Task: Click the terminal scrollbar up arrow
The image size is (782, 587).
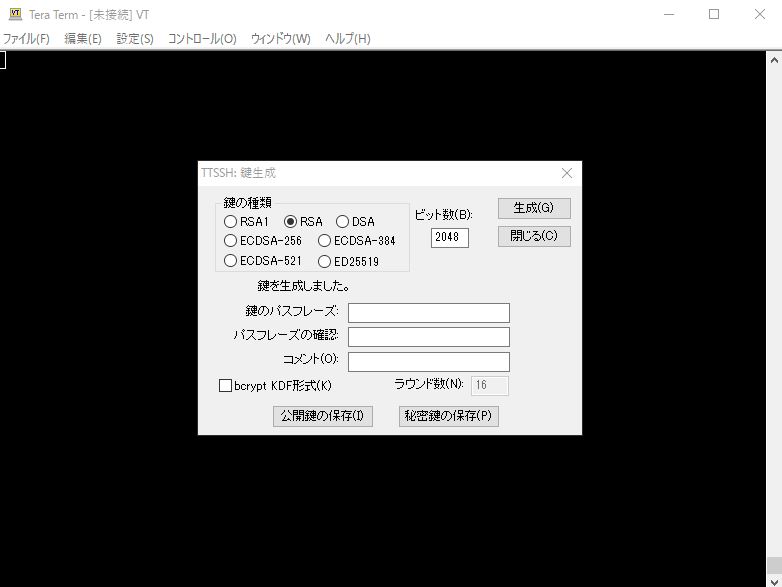Action: [x=774, y=60]
